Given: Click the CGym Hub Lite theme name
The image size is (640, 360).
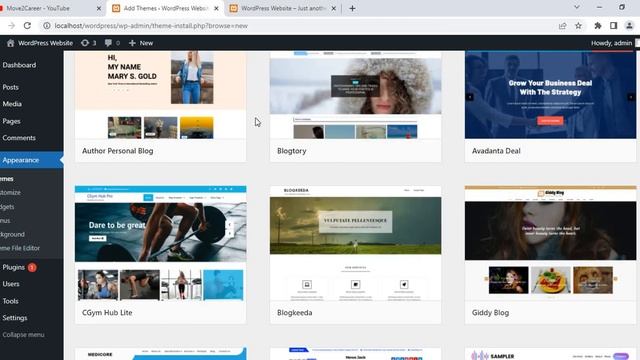Looking at the screenshot, I should [x=107, y=313].
